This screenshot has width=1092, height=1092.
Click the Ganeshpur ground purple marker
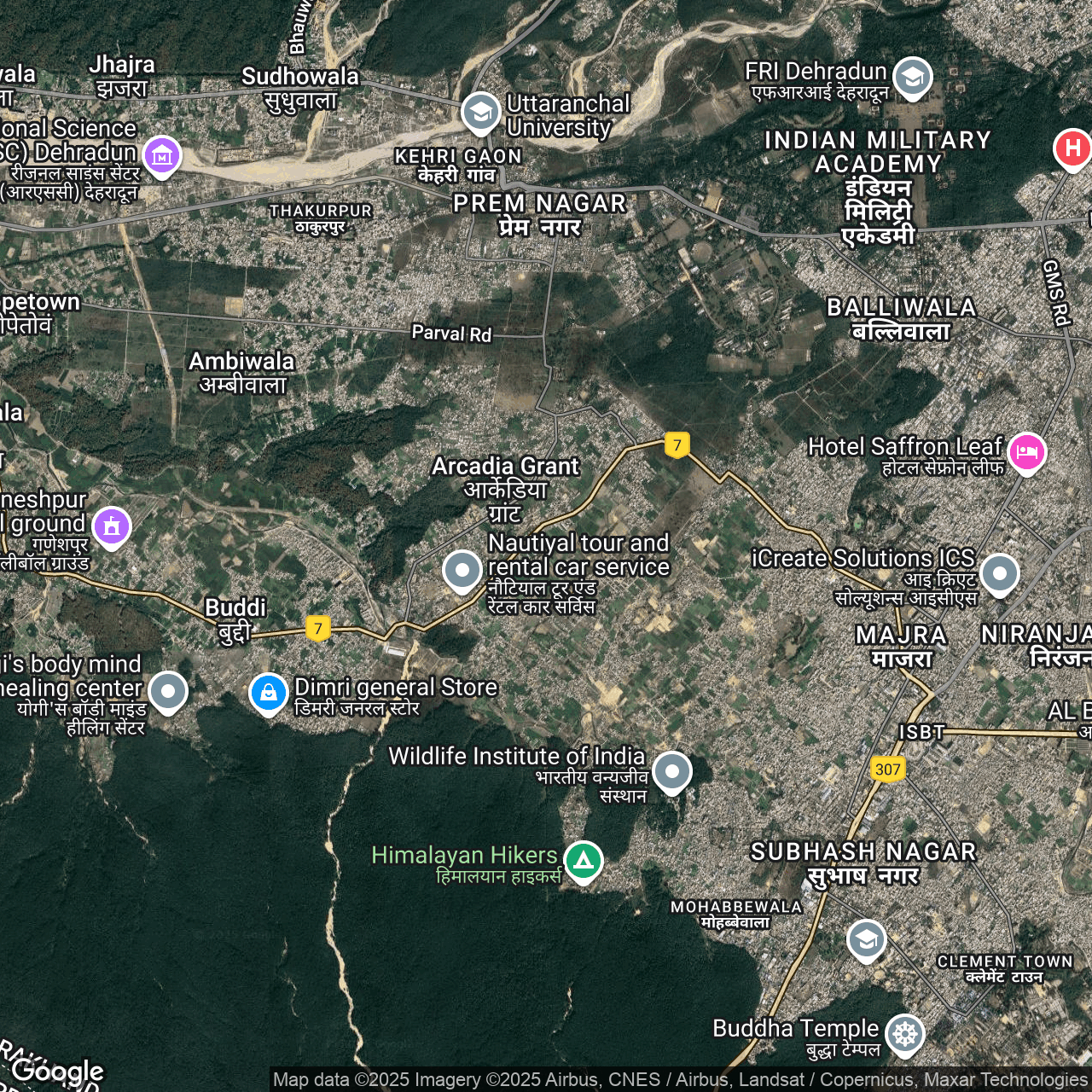tap(112, 526)
